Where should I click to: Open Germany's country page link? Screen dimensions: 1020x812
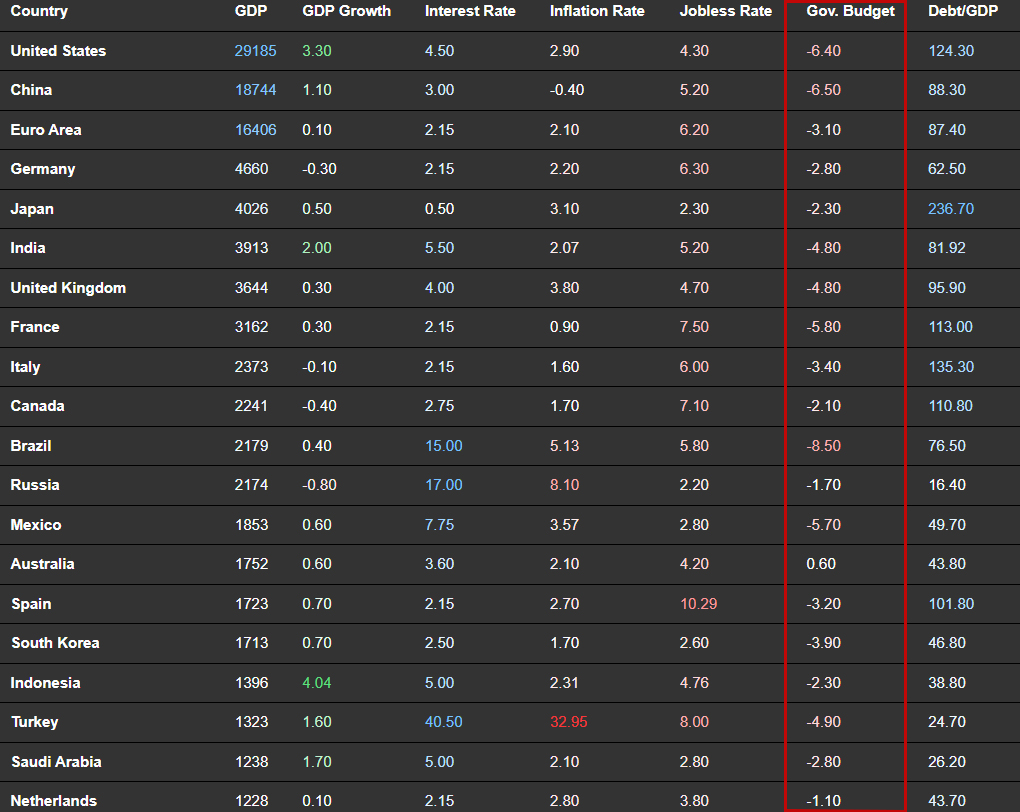tap(43, 169)
